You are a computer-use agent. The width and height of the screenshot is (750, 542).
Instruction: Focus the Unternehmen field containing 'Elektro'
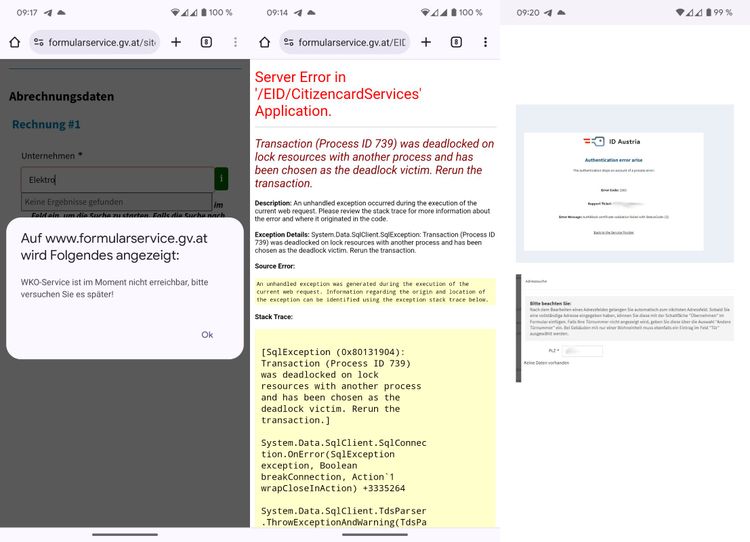click(x=115, y=179)
